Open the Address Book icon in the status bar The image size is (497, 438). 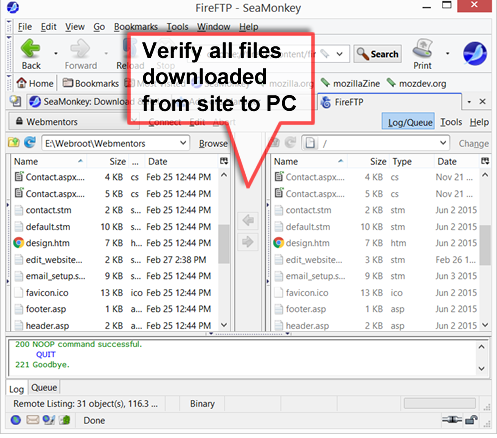(65, 420)
